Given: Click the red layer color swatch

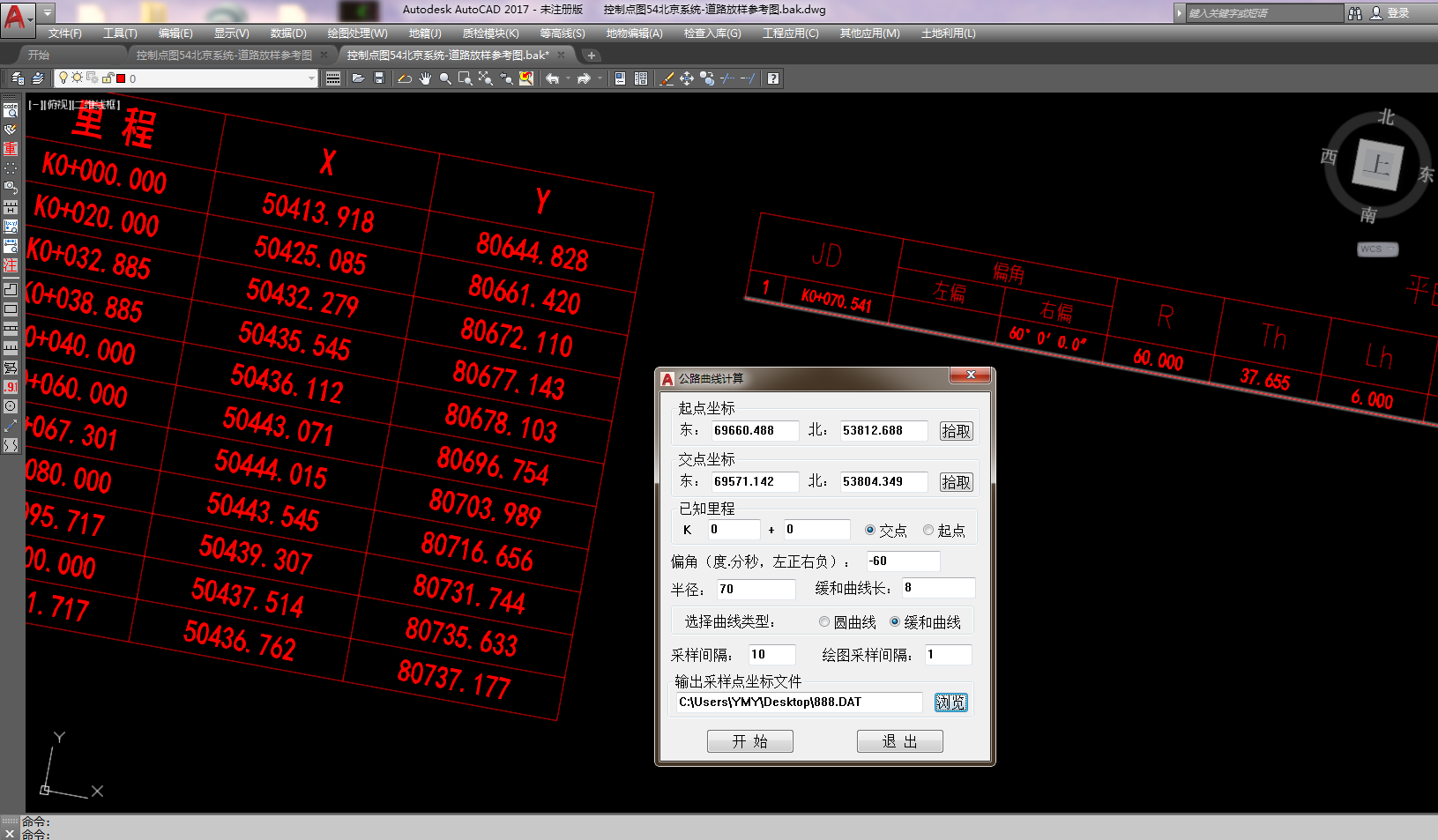Looking at the screenshot, I should [121, 78].
